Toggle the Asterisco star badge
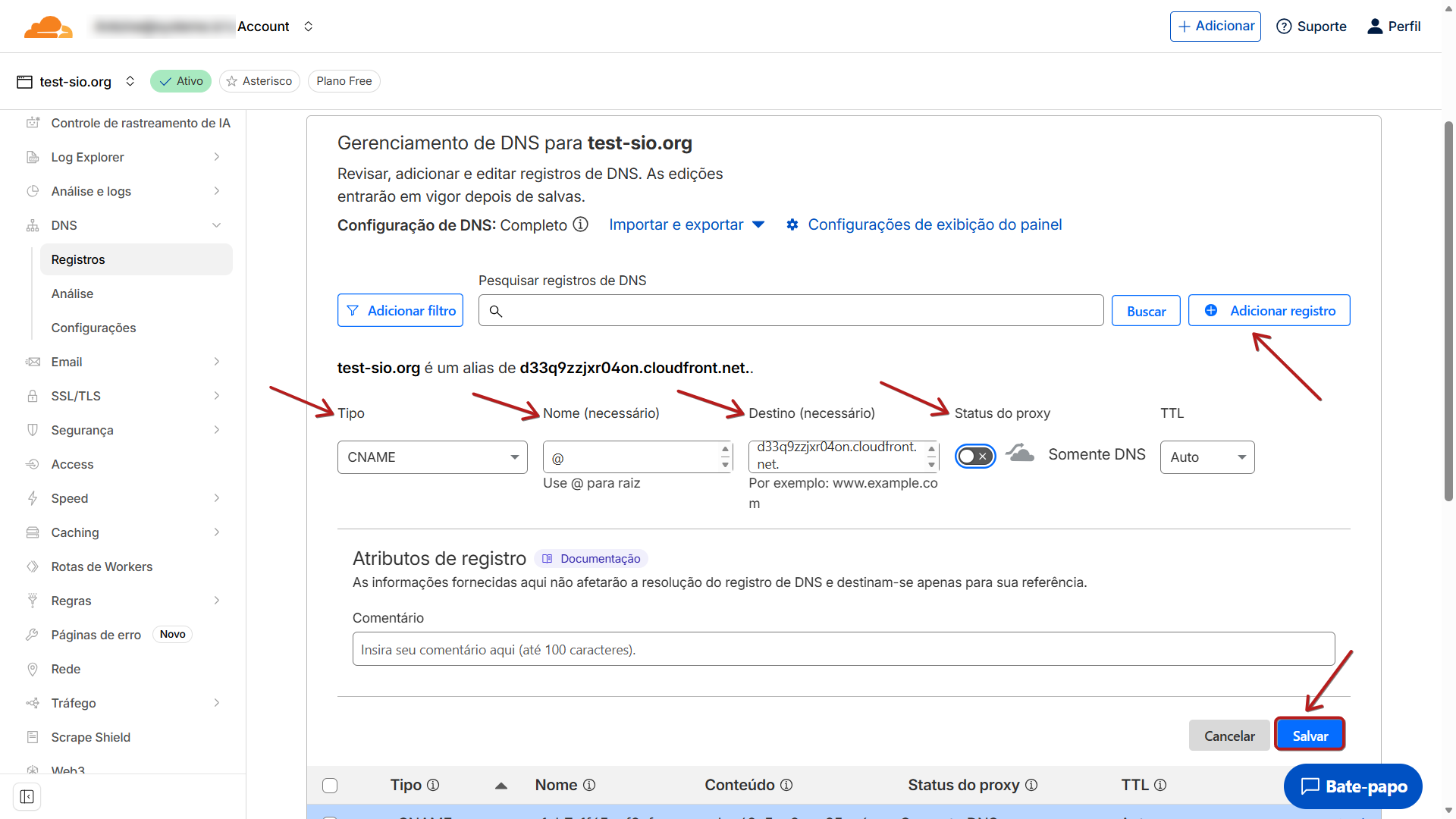 pos(259,81)
